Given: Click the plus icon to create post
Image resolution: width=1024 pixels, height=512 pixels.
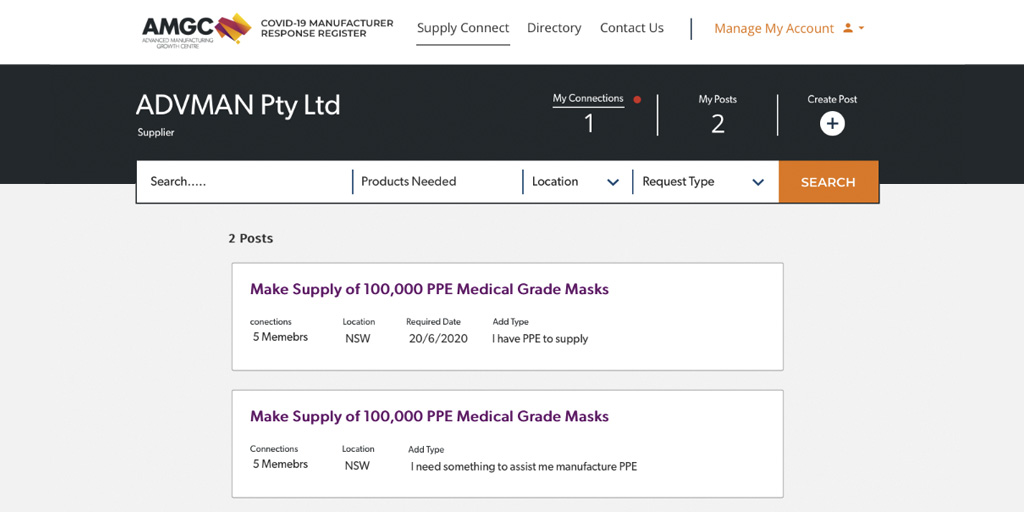Looking at the screenshot, I should [832, 123].
